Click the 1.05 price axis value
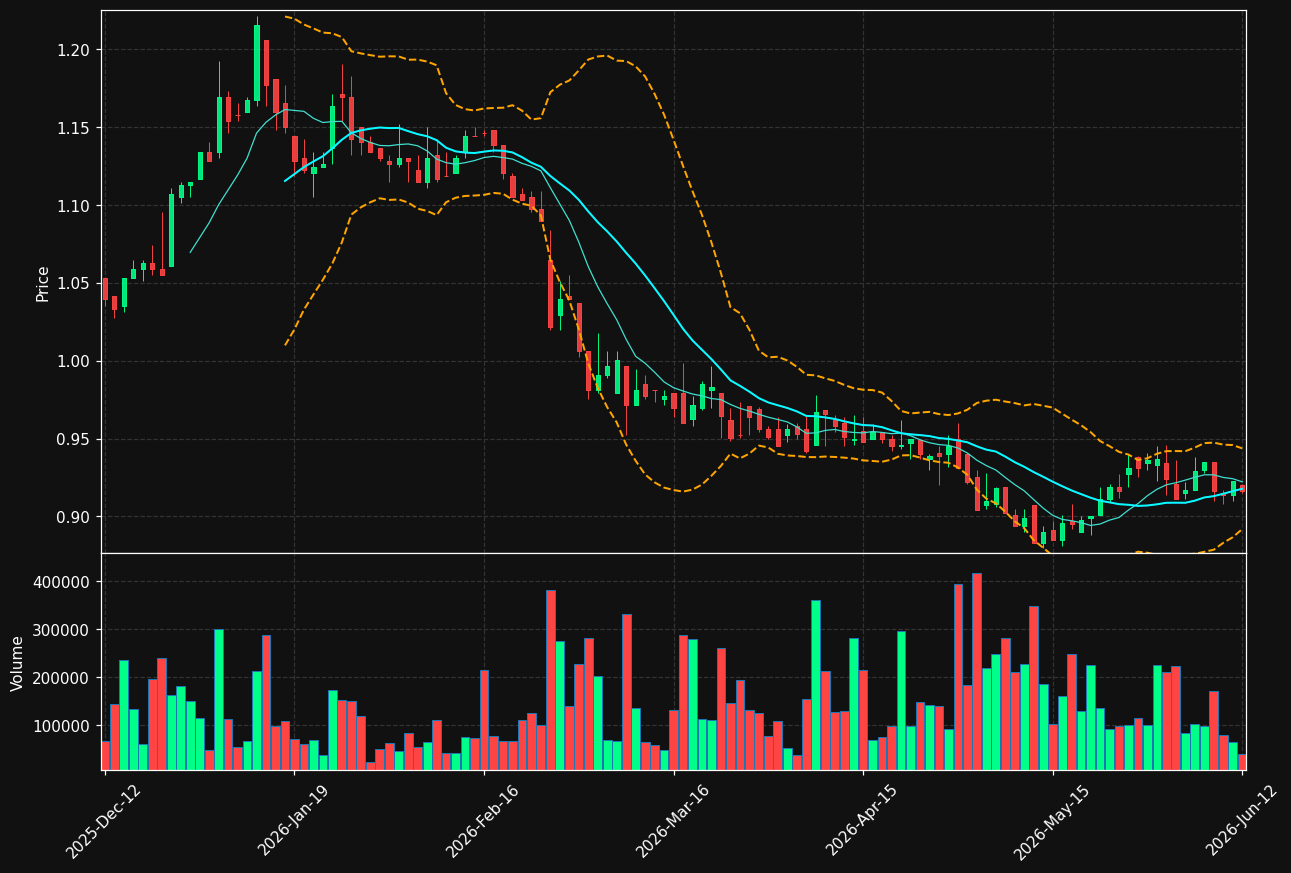 click(74, 284)
